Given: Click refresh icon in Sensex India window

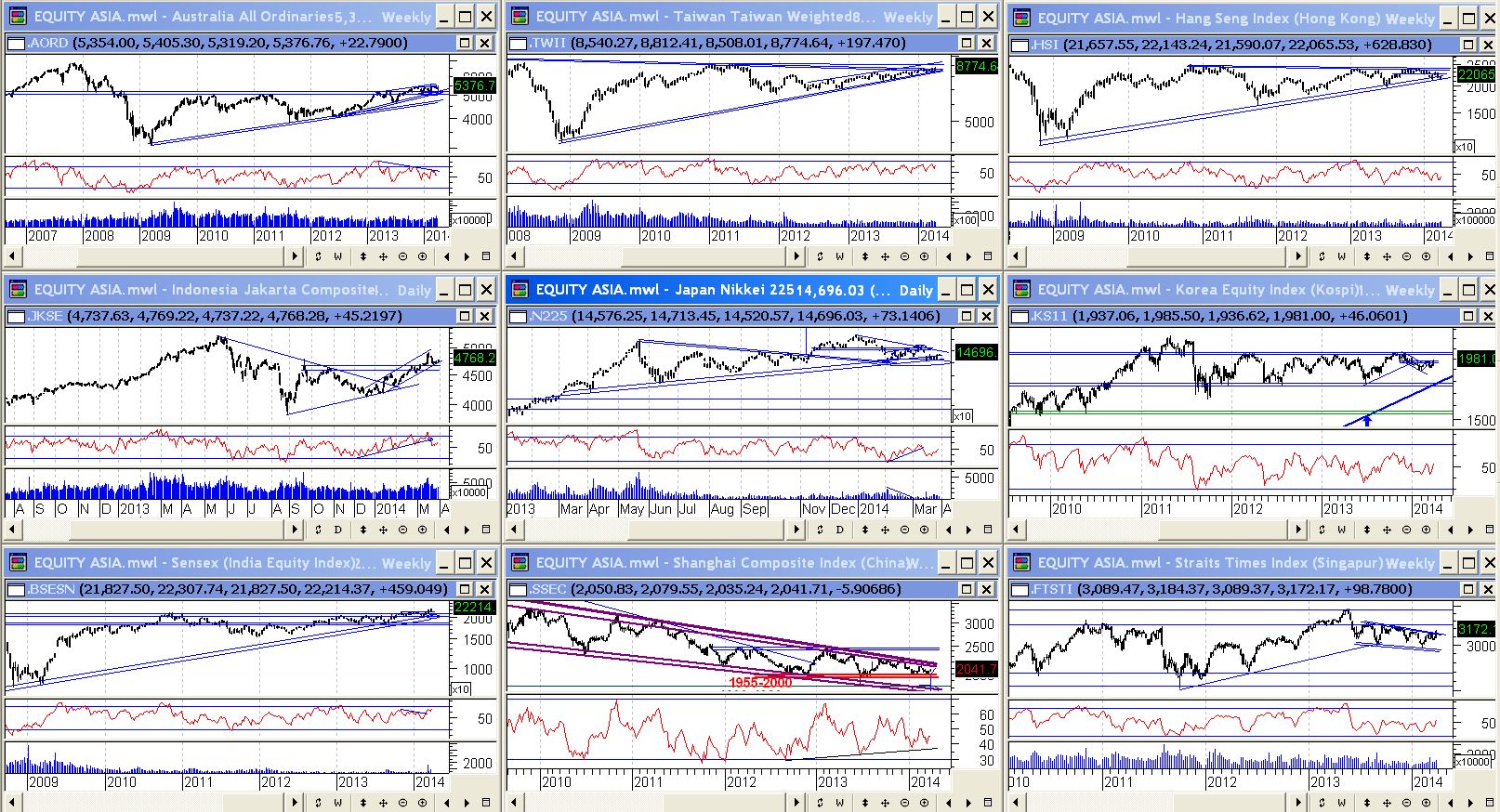Looking at the screenshot, I should click(318, 803).
